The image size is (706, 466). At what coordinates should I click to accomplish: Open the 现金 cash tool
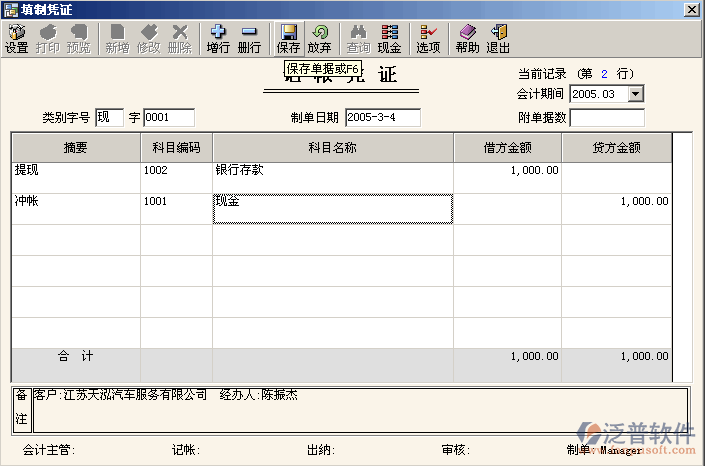(389, 39)
